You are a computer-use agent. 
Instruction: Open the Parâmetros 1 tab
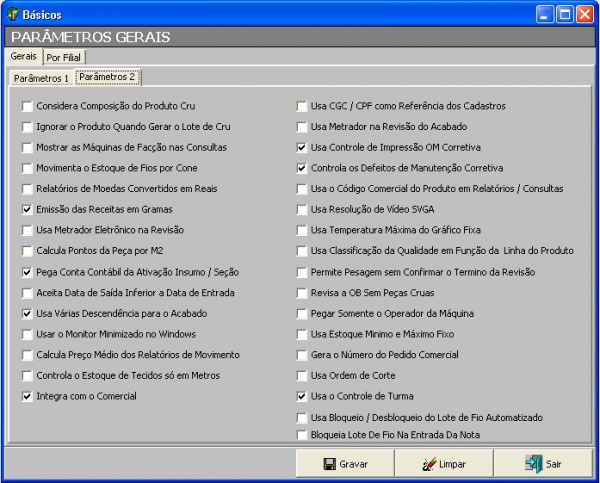(x=41, y=78)
